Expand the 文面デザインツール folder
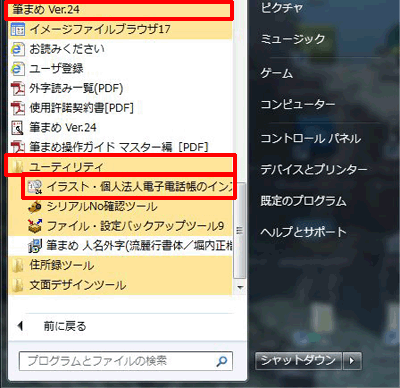Viewport: 400px width, 388px height. pos(120,285)
